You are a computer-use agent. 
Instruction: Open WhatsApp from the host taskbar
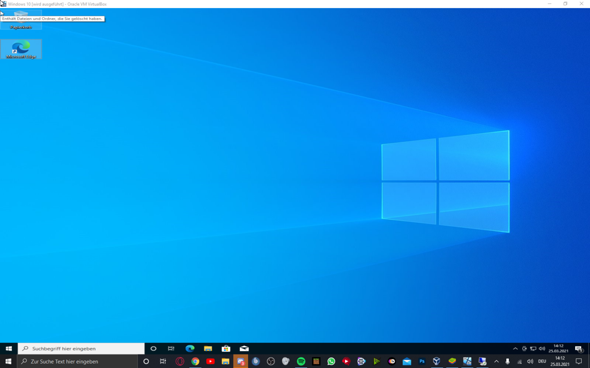pos(331,361)
